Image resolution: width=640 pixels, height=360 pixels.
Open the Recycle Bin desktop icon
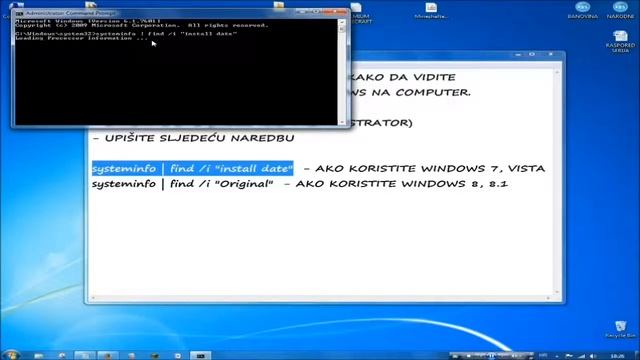click(x=620, y=329)
